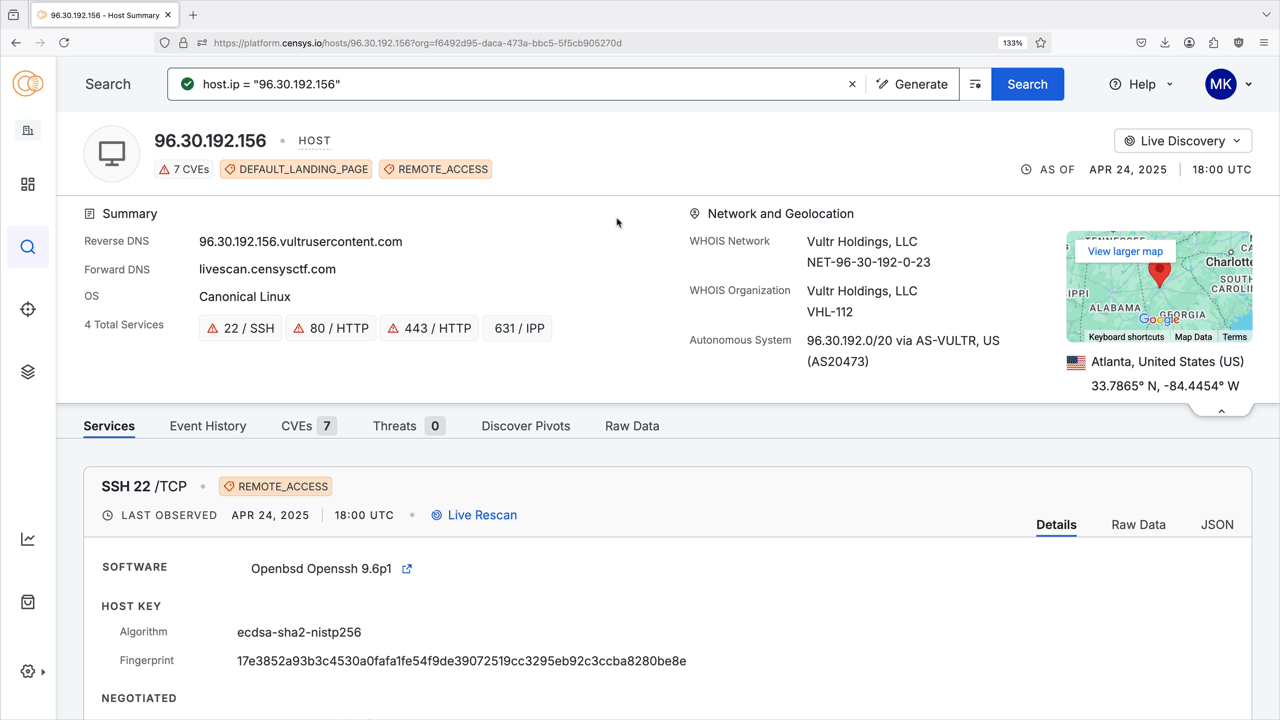Switch to the Discover Pivots tab
The height and width of the screenshot is (720, 1280).
[526, 426]
